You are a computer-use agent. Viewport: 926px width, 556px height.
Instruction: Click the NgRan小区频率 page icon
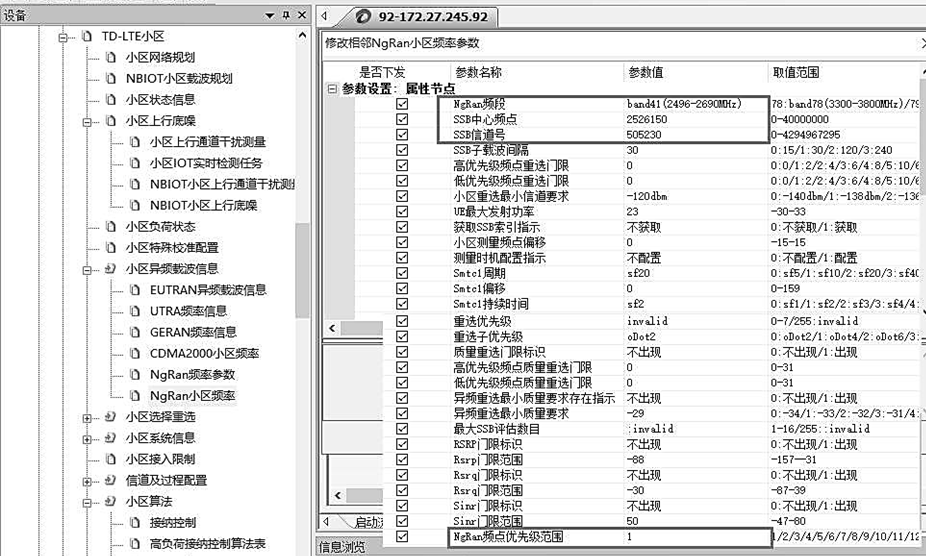(x=135, y=396)
